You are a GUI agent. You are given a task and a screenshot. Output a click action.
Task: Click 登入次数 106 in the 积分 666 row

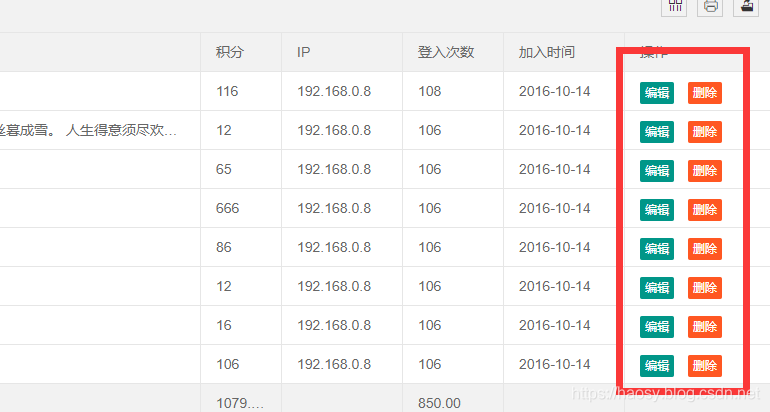tap(453, 208)
